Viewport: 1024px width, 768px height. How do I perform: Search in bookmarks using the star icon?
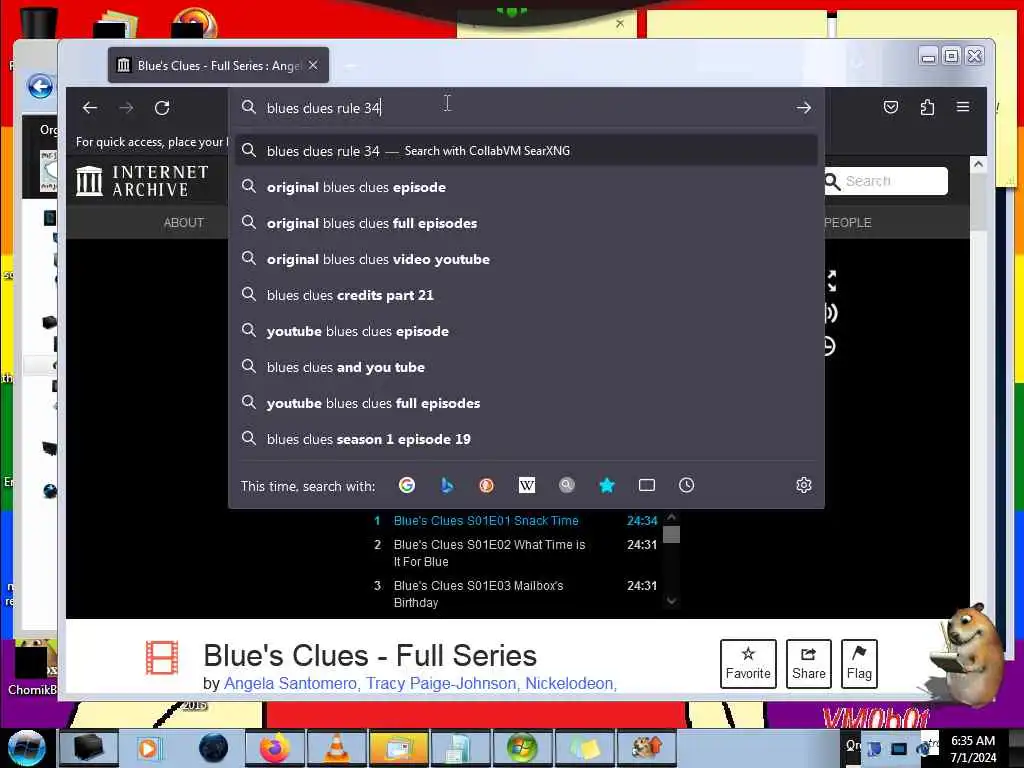click(x=607, y=485)
